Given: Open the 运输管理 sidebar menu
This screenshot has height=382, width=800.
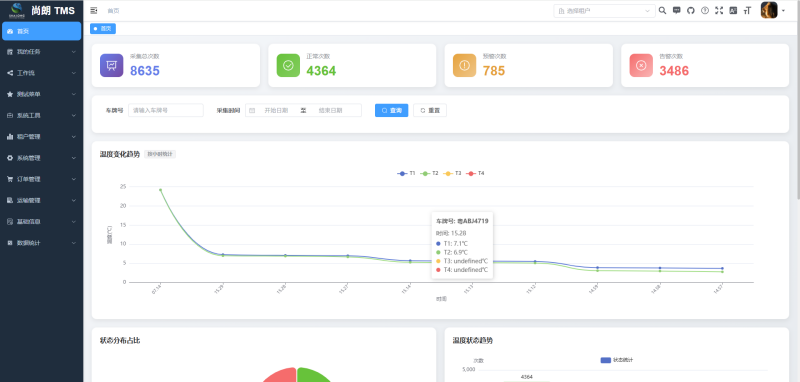Looking at the screenshot, I should (x=41, y=200).
